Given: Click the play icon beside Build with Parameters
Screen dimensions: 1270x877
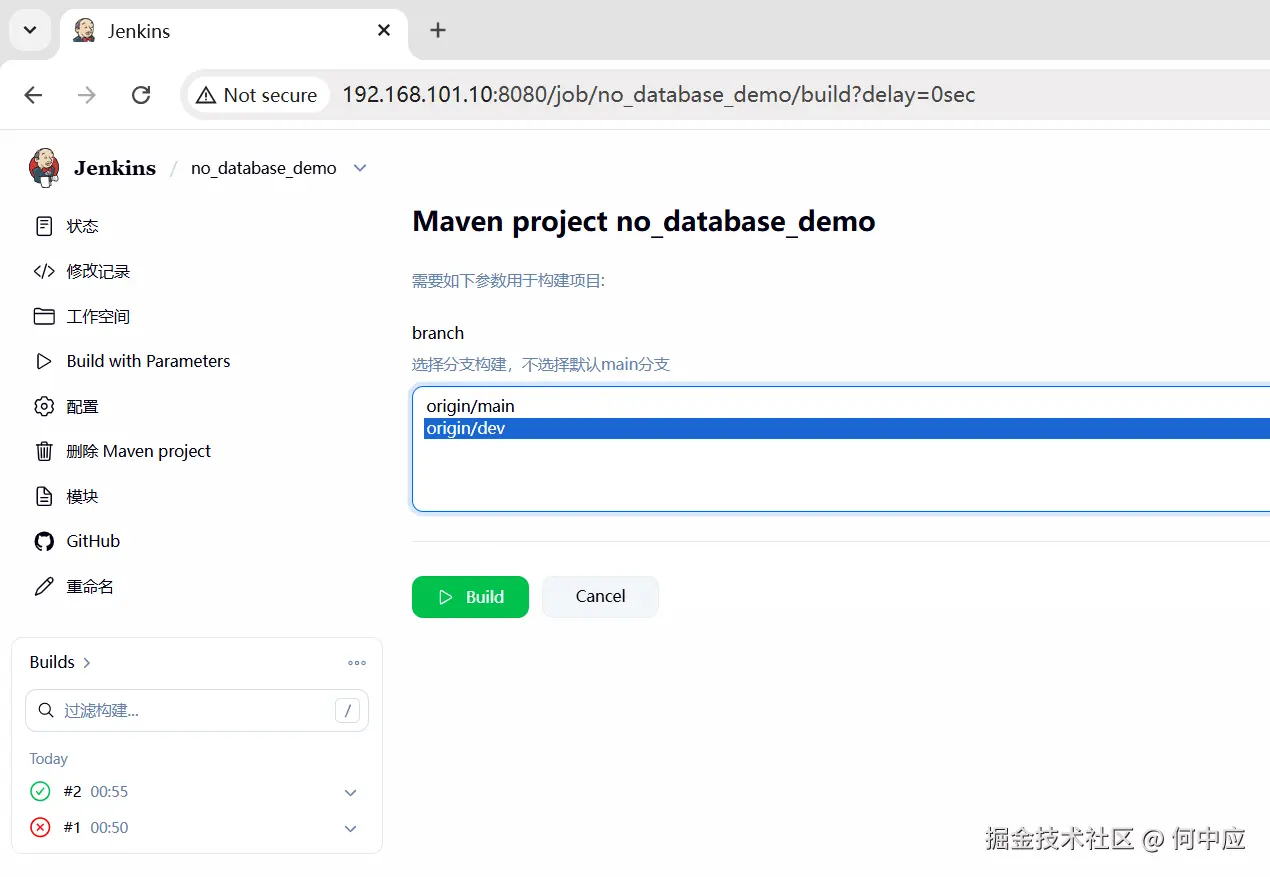Looking at the screenshot, I should tap(44, 361).
